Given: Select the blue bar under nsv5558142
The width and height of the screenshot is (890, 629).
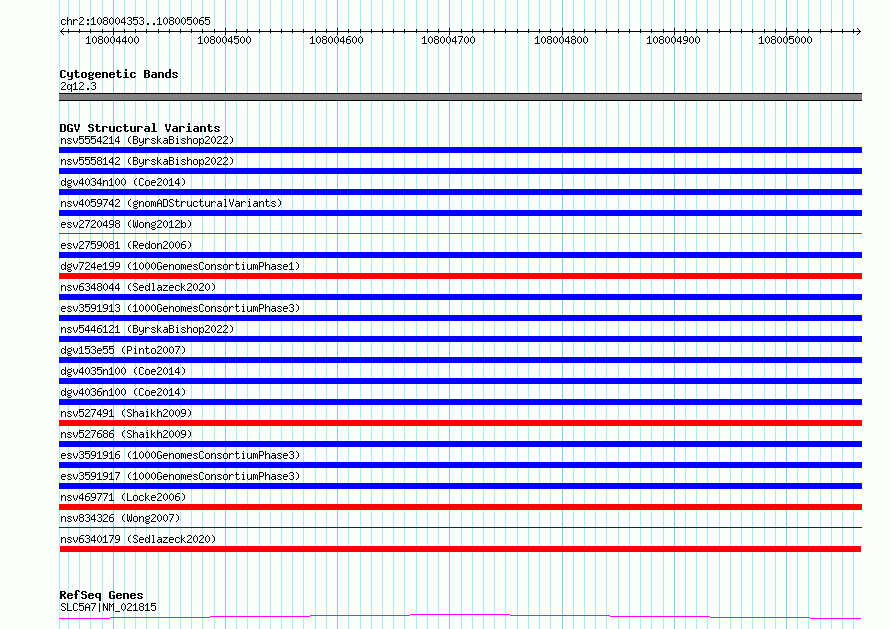Looking at the screenshot, I should pyautogui.click(x=460, y=171).
